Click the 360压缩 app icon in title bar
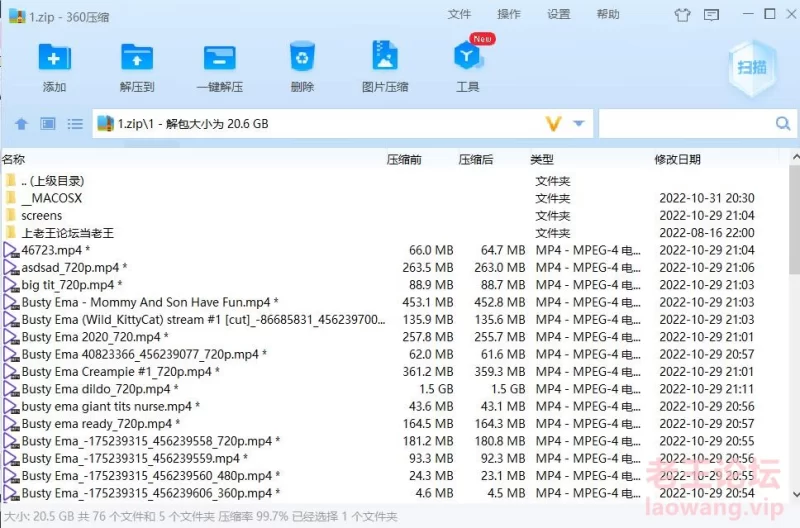 coord(17,16)
